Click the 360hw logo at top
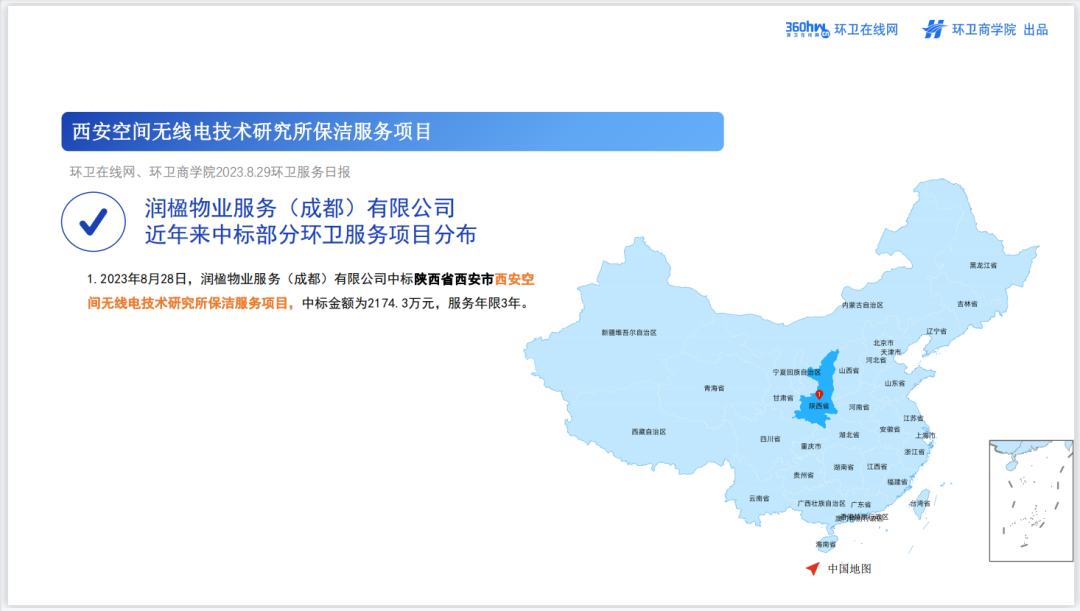This screenshot has height=611, width=1080. pyautogui.click(x=807, y=29)
